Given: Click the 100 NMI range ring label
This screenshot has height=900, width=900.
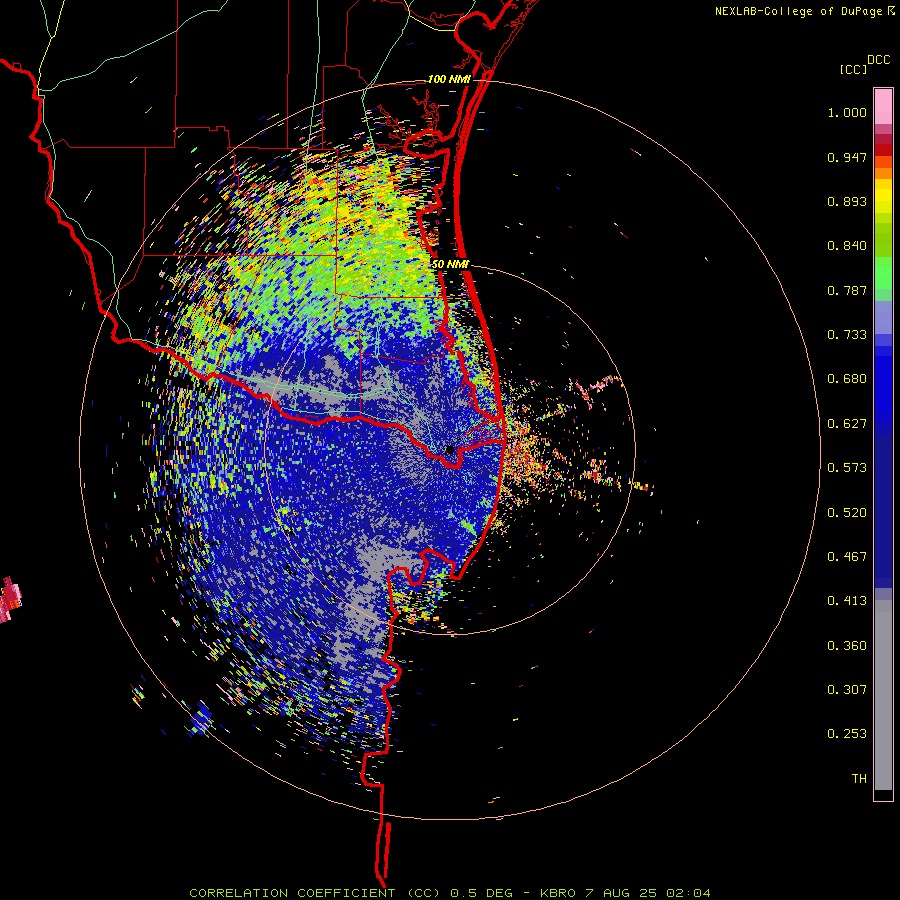Looking at the screenshot, I should click(449, 79).
